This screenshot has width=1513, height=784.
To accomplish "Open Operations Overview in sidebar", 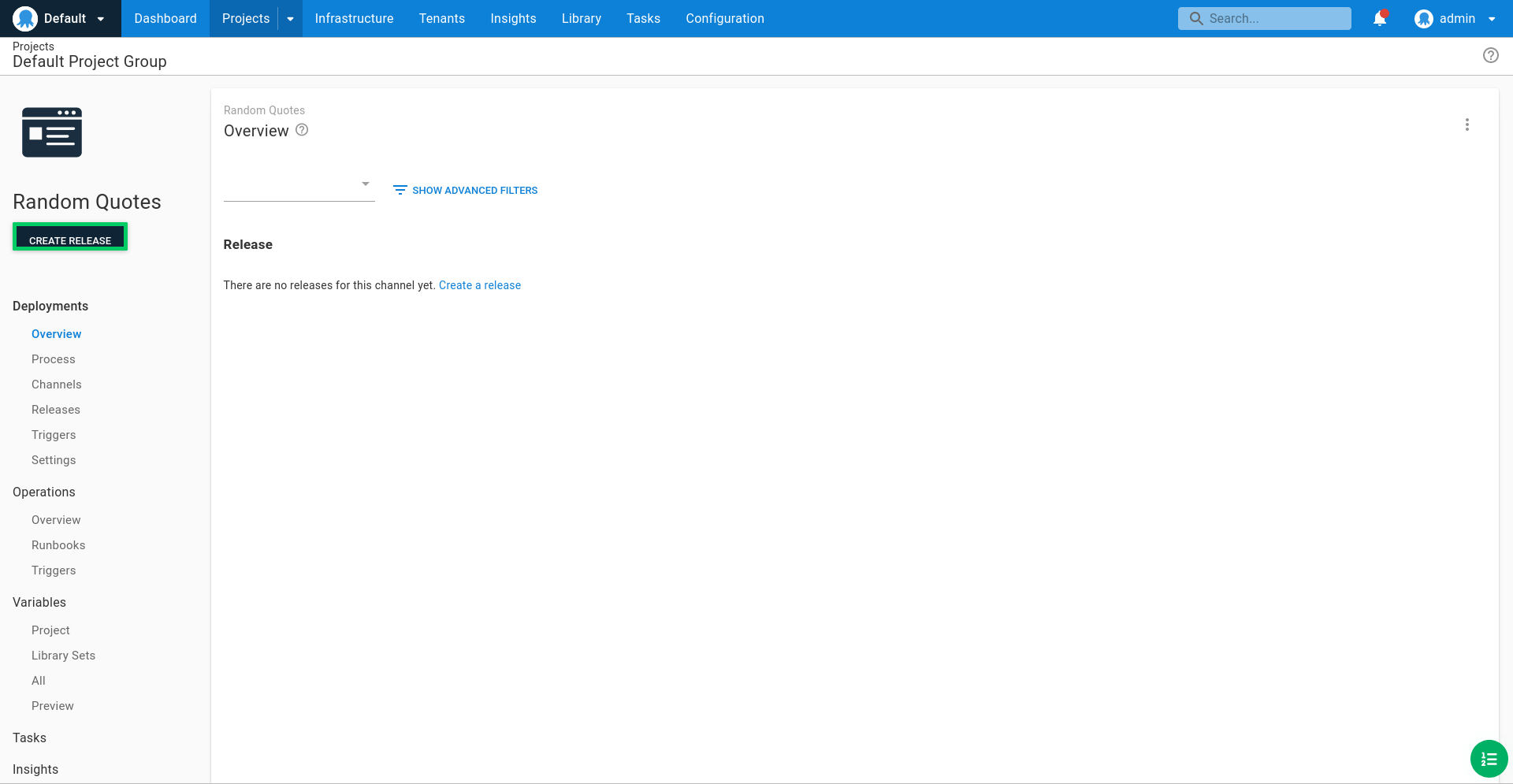I will [56, 520].
